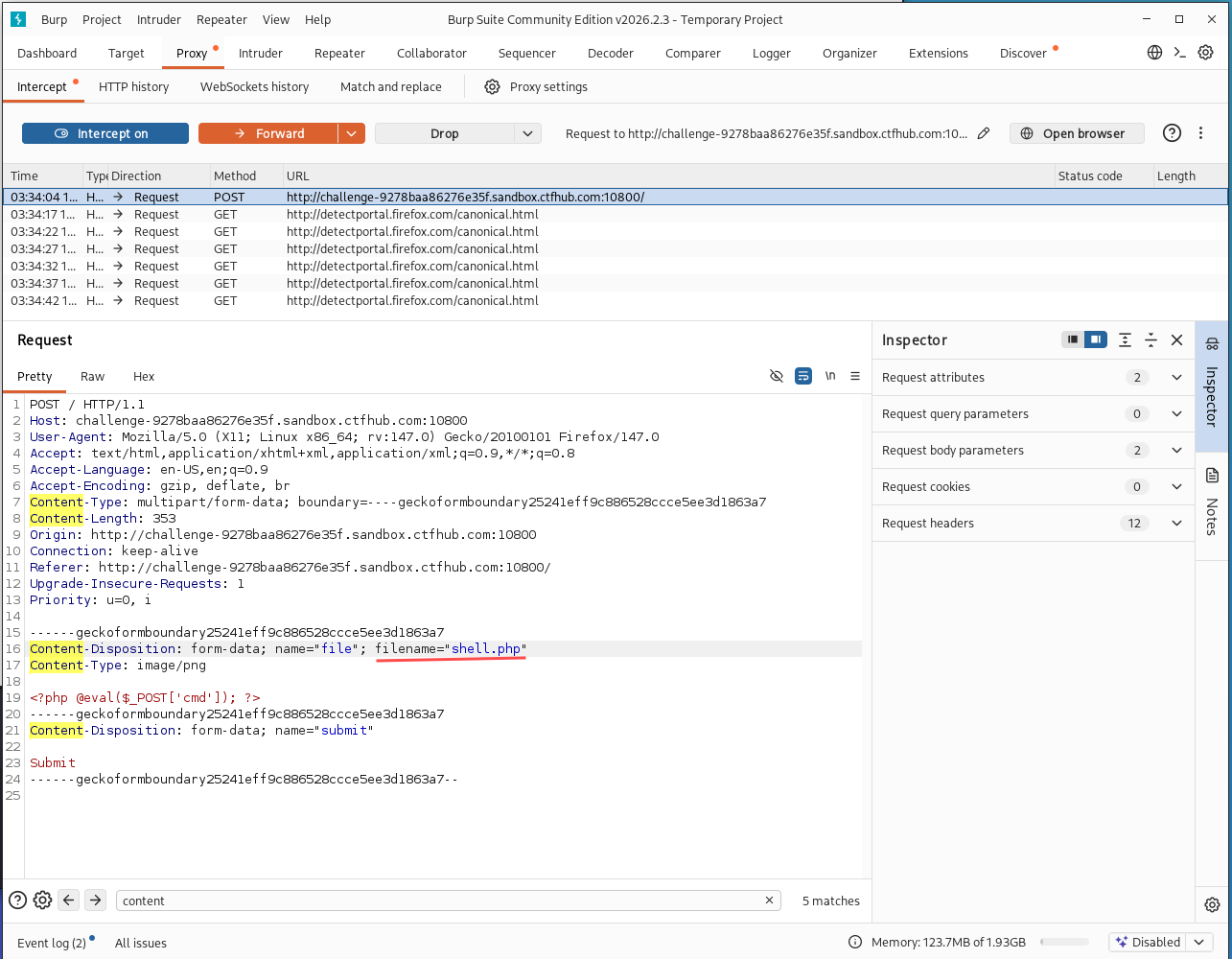Open the Repeater menu
Viewport: 1232px width, 959px height.
221,19
